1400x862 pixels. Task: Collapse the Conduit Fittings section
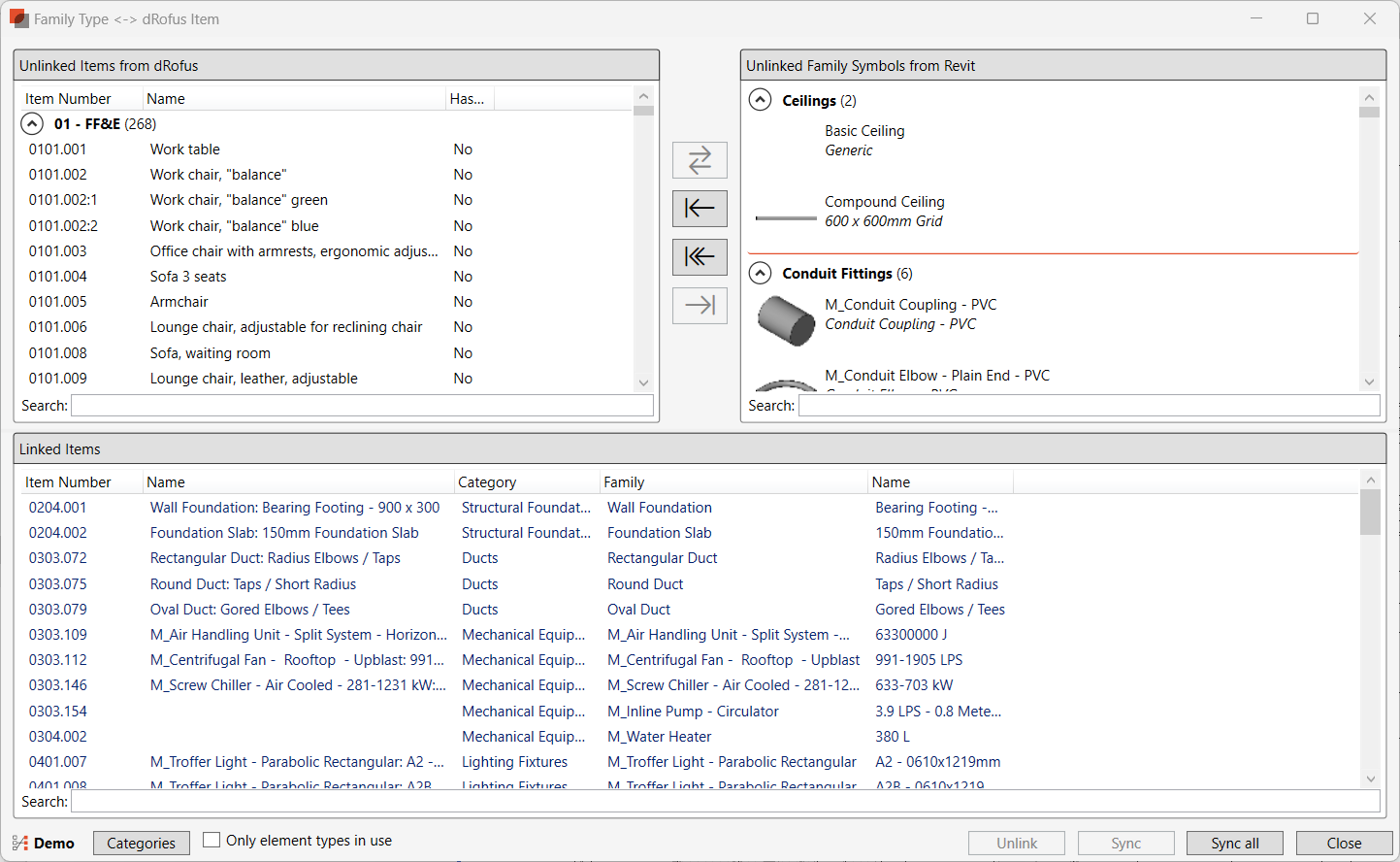pos(761,273)
